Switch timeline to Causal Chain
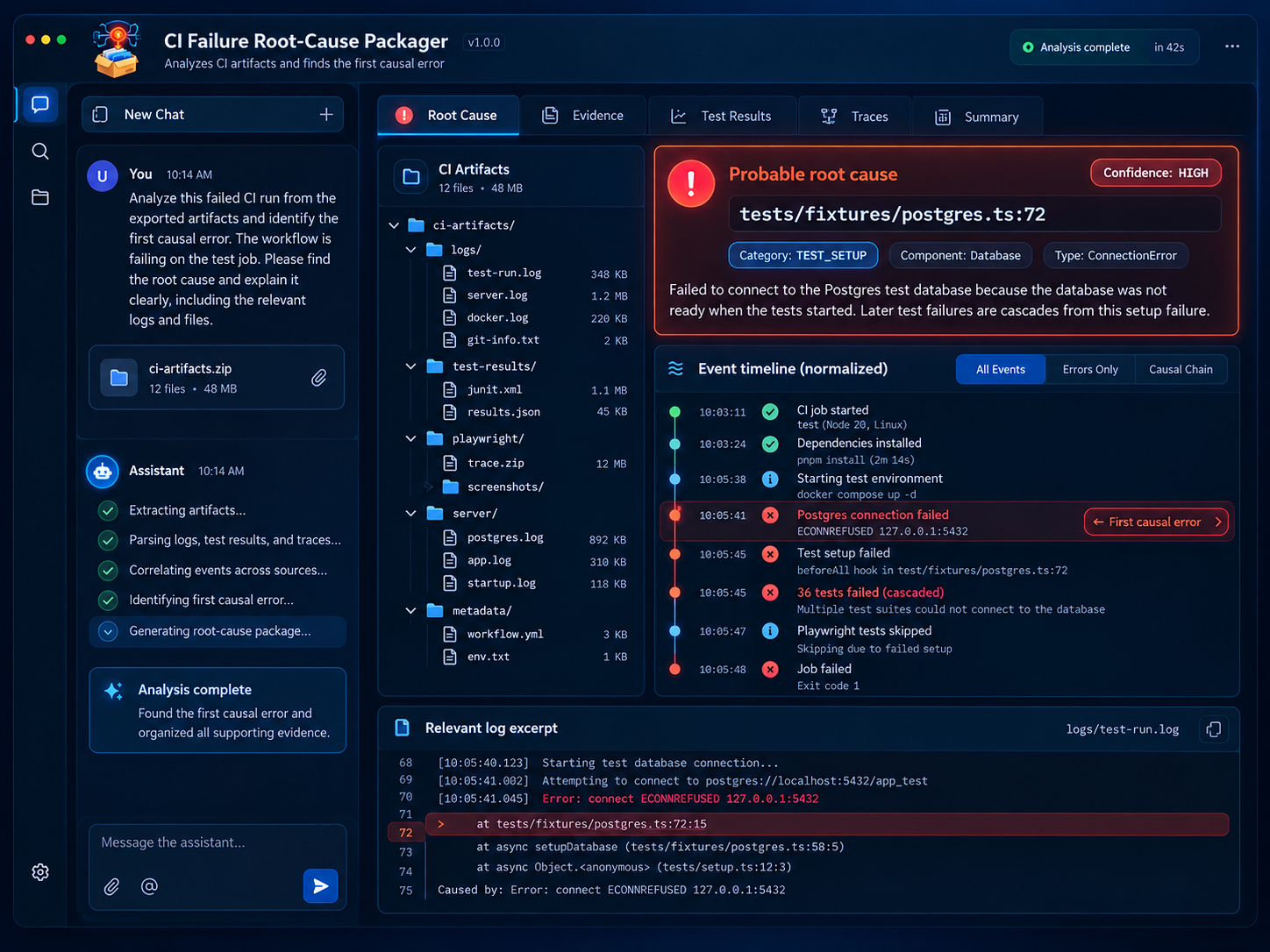Image resolution: width=1270 pixels, height=952 pixels. point(1181,369)
